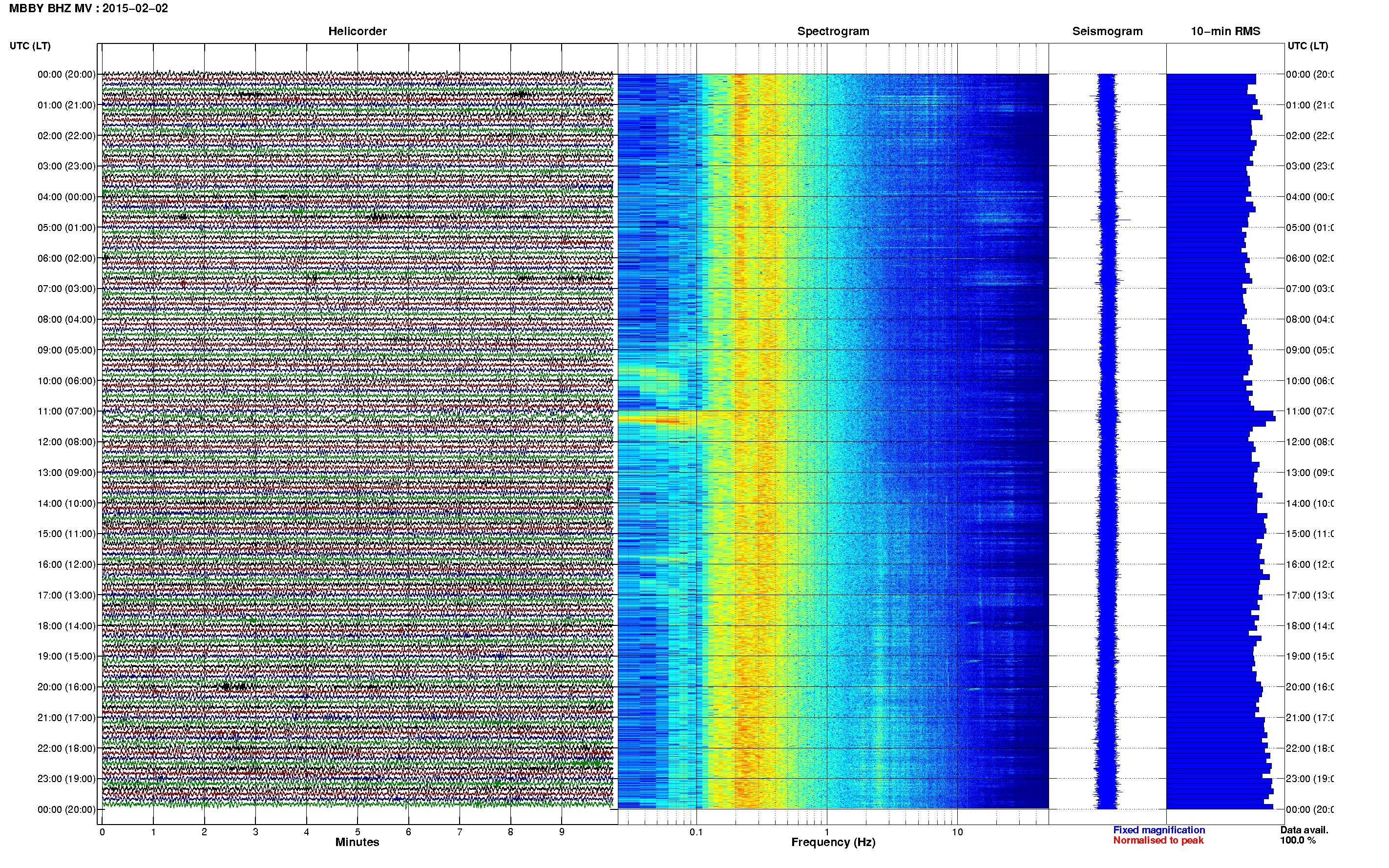Click the '100.0 %' data availability value
1389x868 pixels.
click(1298, 841)
